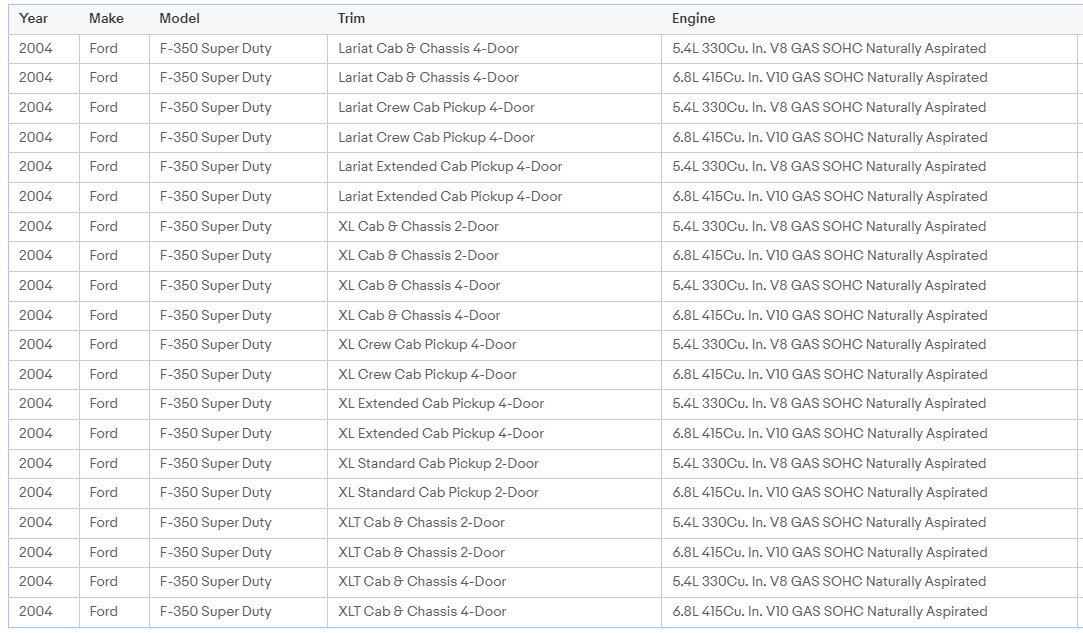Click 2004 in Lariat Cab & Chassis 5.4L row
1083x633 pixels.
coord(35,48)
